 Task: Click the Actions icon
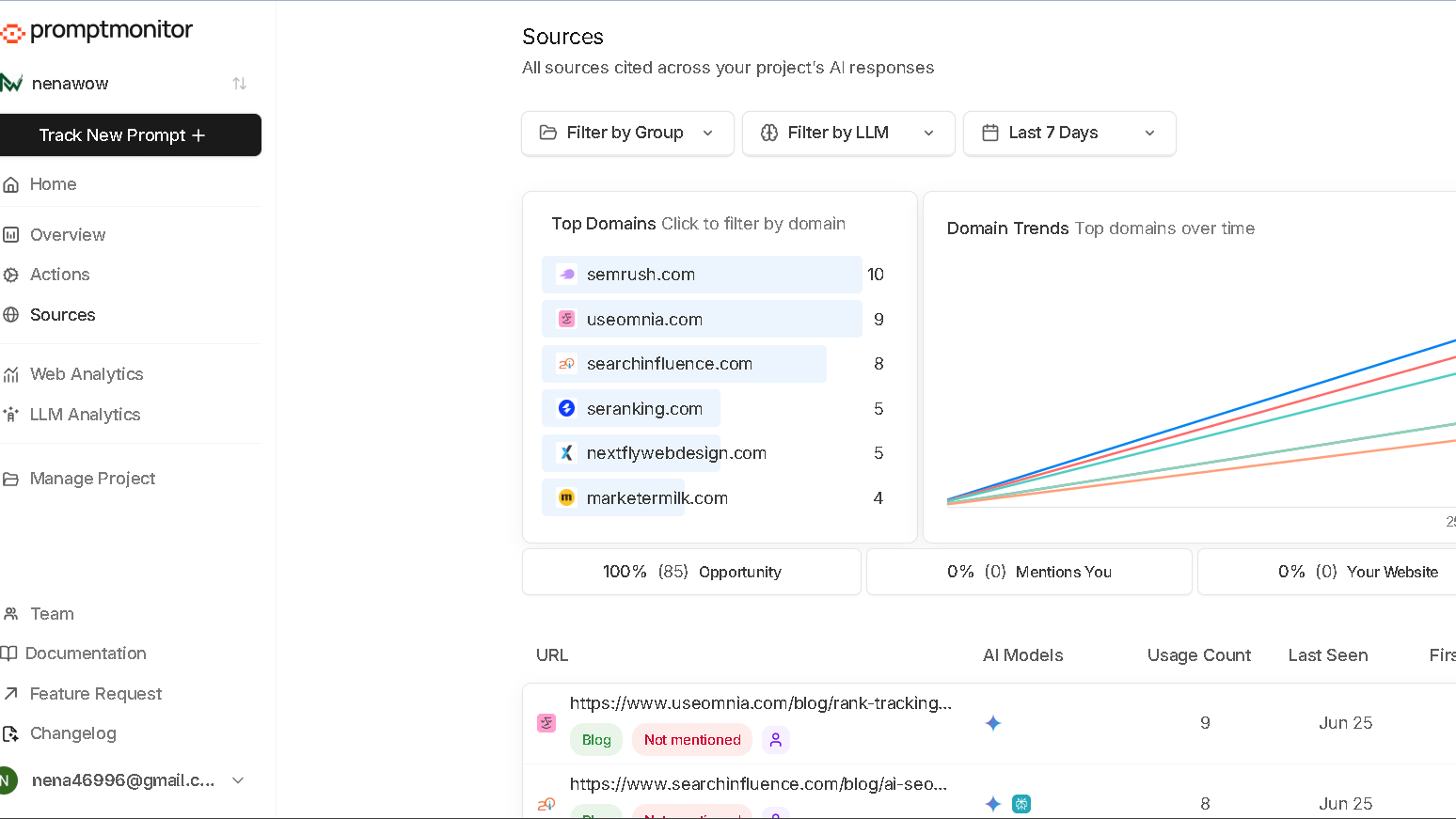pos(11,276)
